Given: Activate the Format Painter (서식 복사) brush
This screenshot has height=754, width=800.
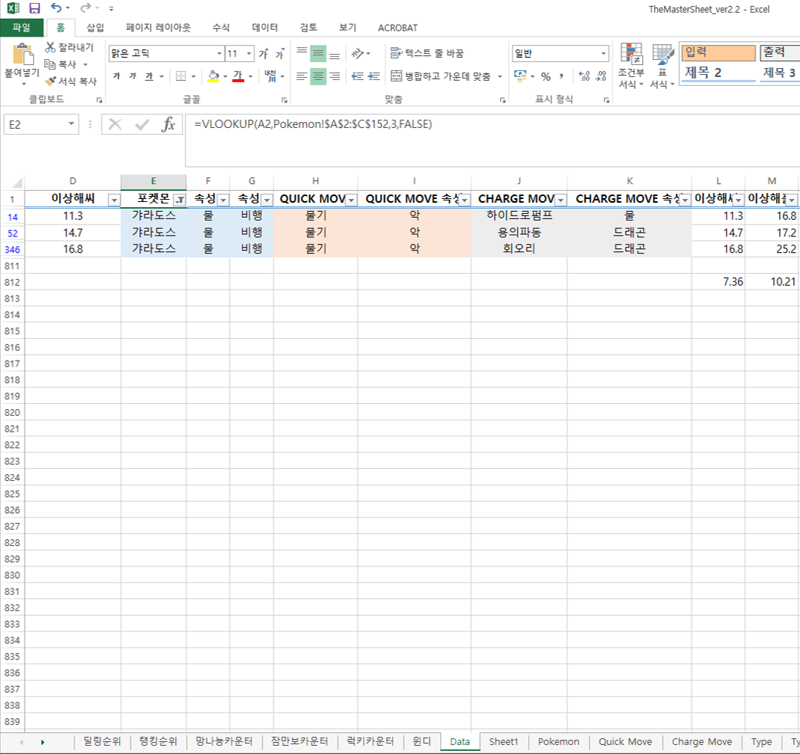Looking at the screenshot, I should pyautogui.click(x=50, y=81).
